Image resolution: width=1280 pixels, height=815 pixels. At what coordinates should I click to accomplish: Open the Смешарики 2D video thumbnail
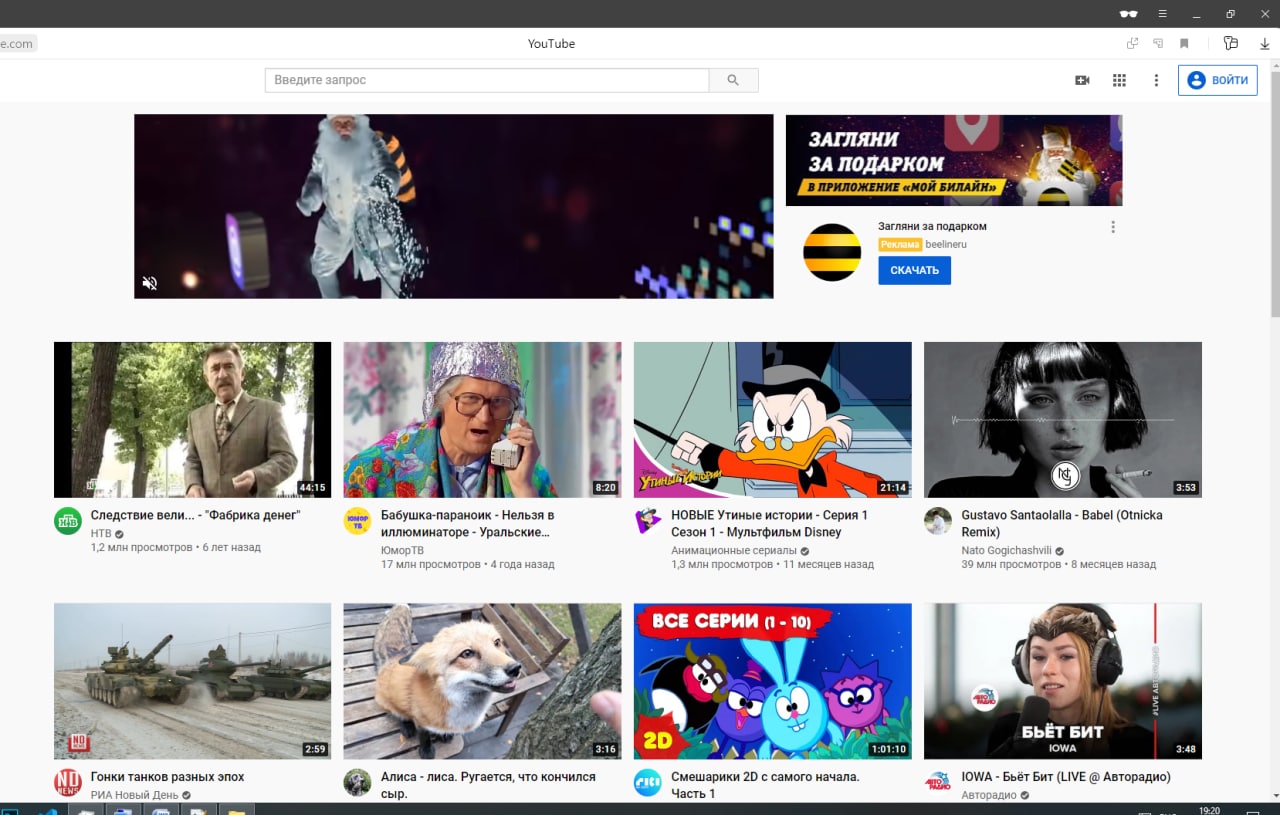(772, 681)
